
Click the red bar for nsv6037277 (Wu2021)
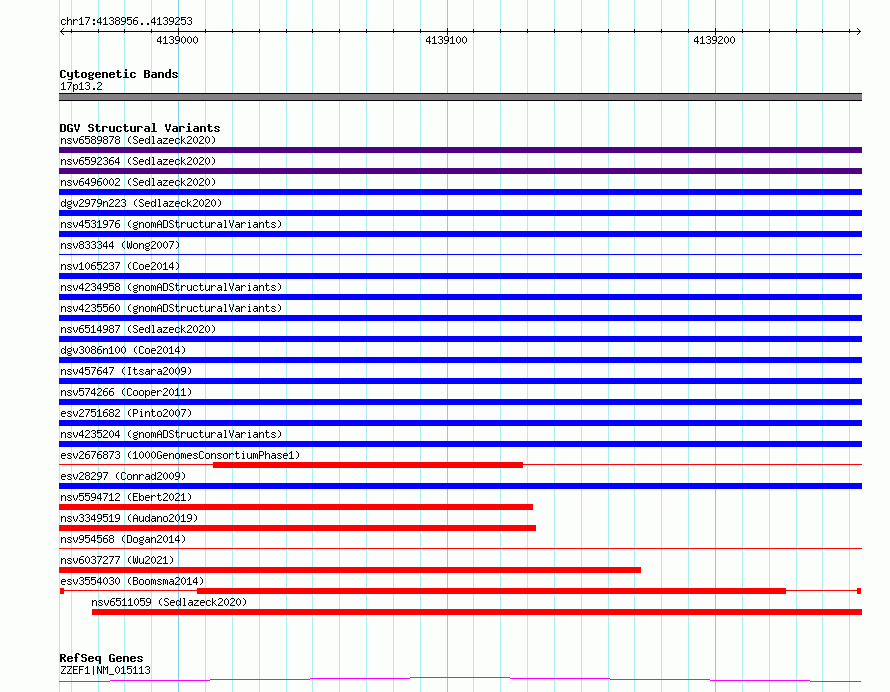coord(350,570)
